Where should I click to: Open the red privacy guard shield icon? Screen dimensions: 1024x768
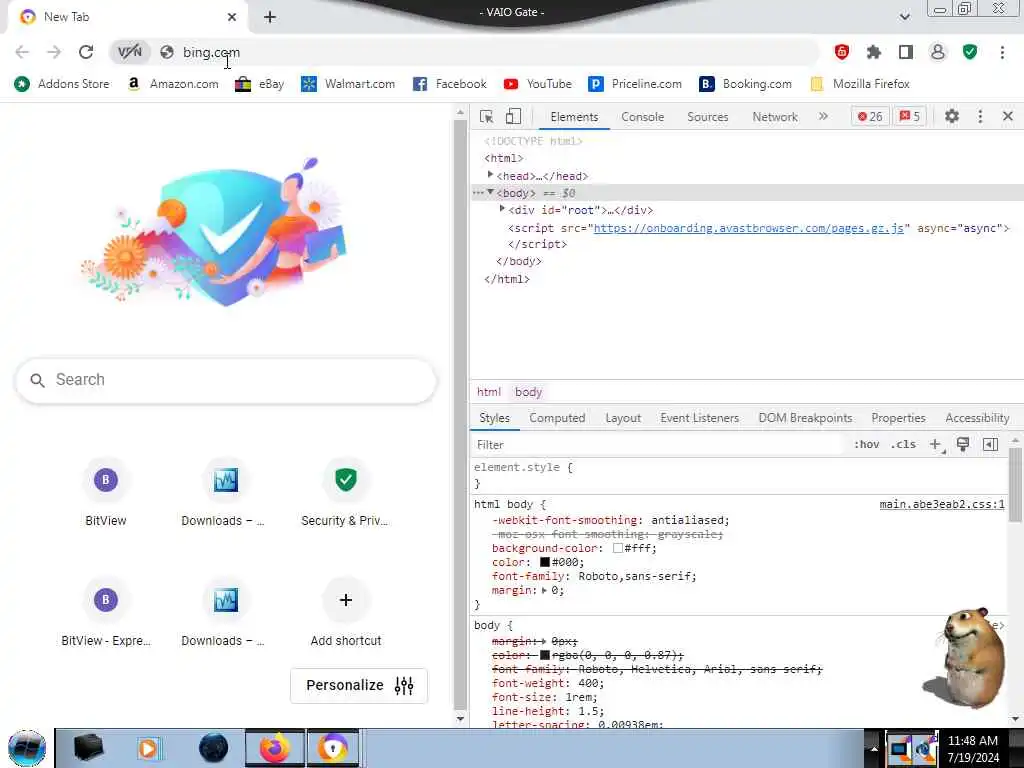point(842,52)
